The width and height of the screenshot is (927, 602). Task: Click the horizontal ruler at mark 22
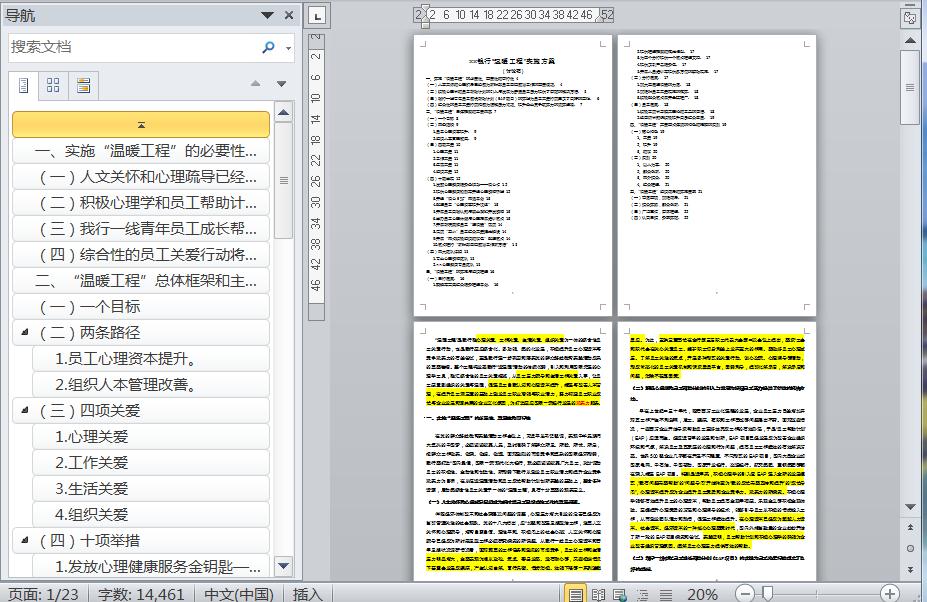pos(502,15)
